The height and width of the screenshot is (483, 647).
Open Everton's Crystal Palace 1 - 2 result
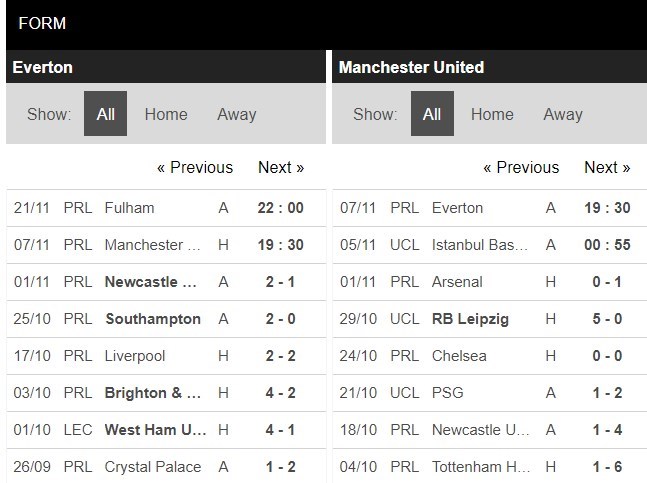[281, 467]
